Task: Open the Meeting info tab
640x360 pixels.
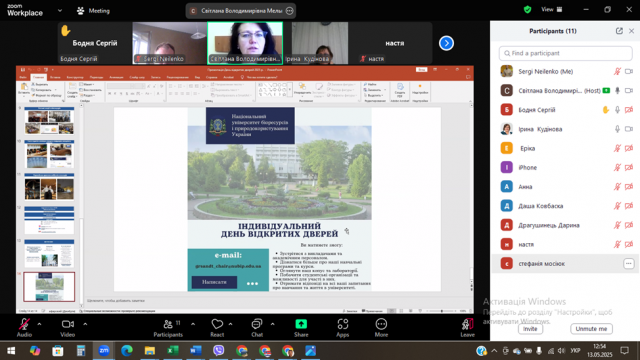Action: [x=93, y=11]
